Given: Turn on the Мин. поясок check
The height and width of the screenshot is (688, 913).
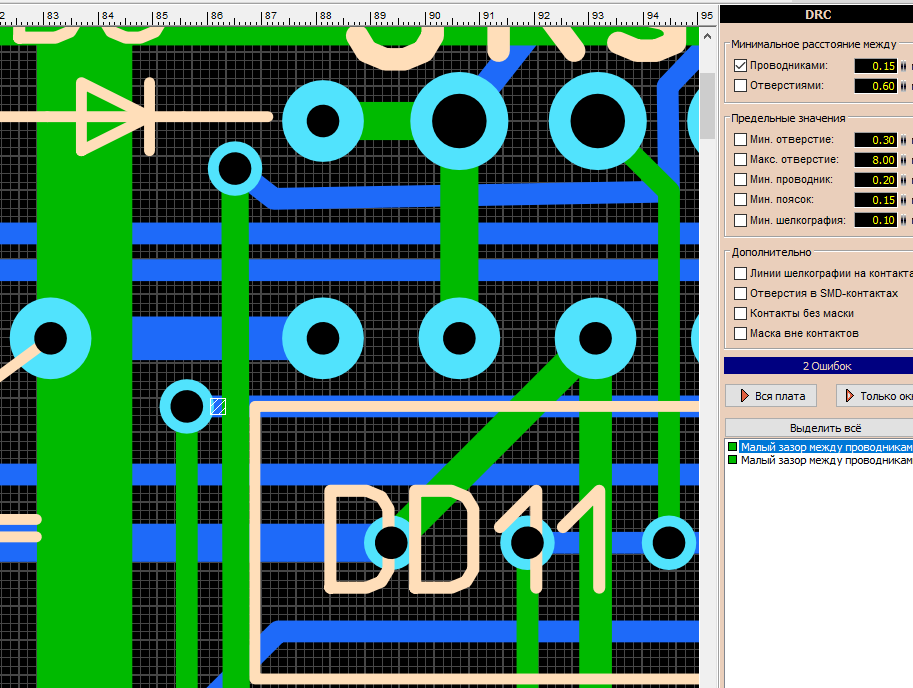Looking at the screenshot, I should [740, 200].
